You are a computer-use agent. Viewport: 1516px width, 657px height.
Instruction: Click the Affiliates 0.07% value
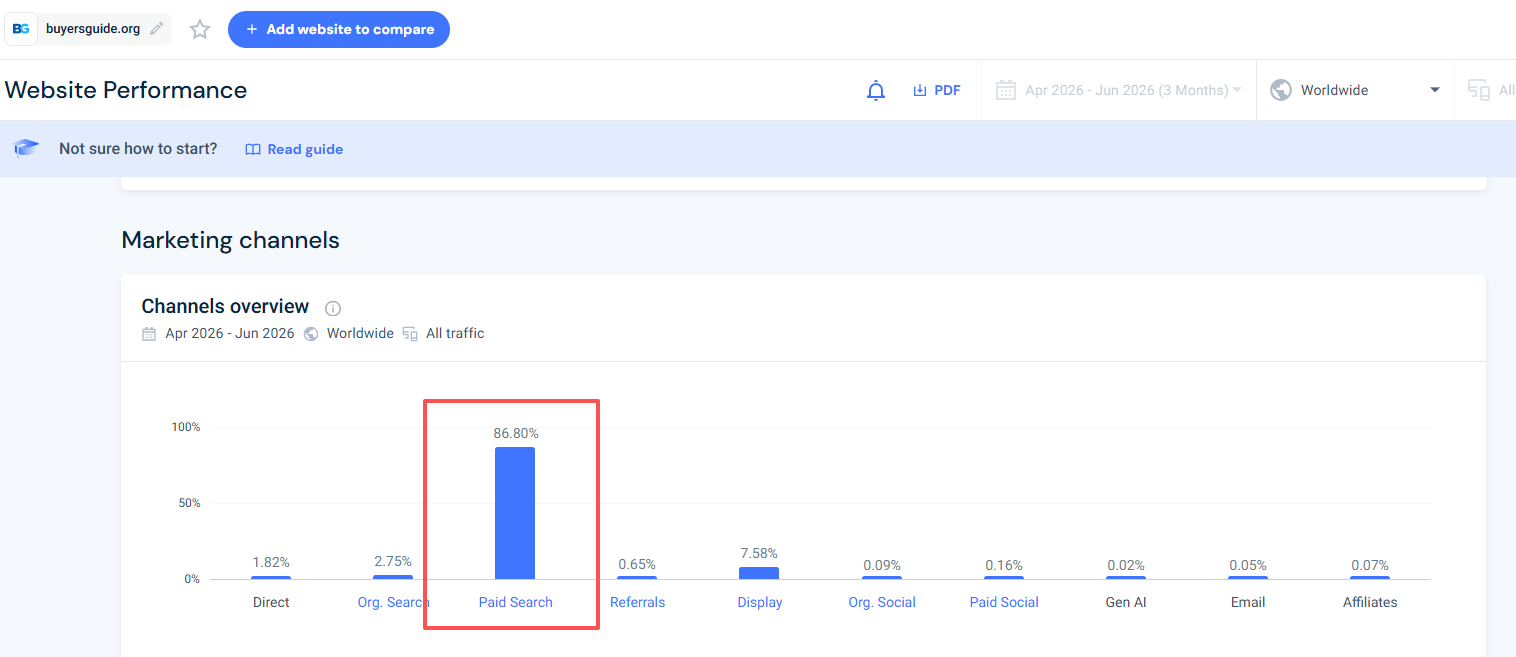[x=1370, y=565]
